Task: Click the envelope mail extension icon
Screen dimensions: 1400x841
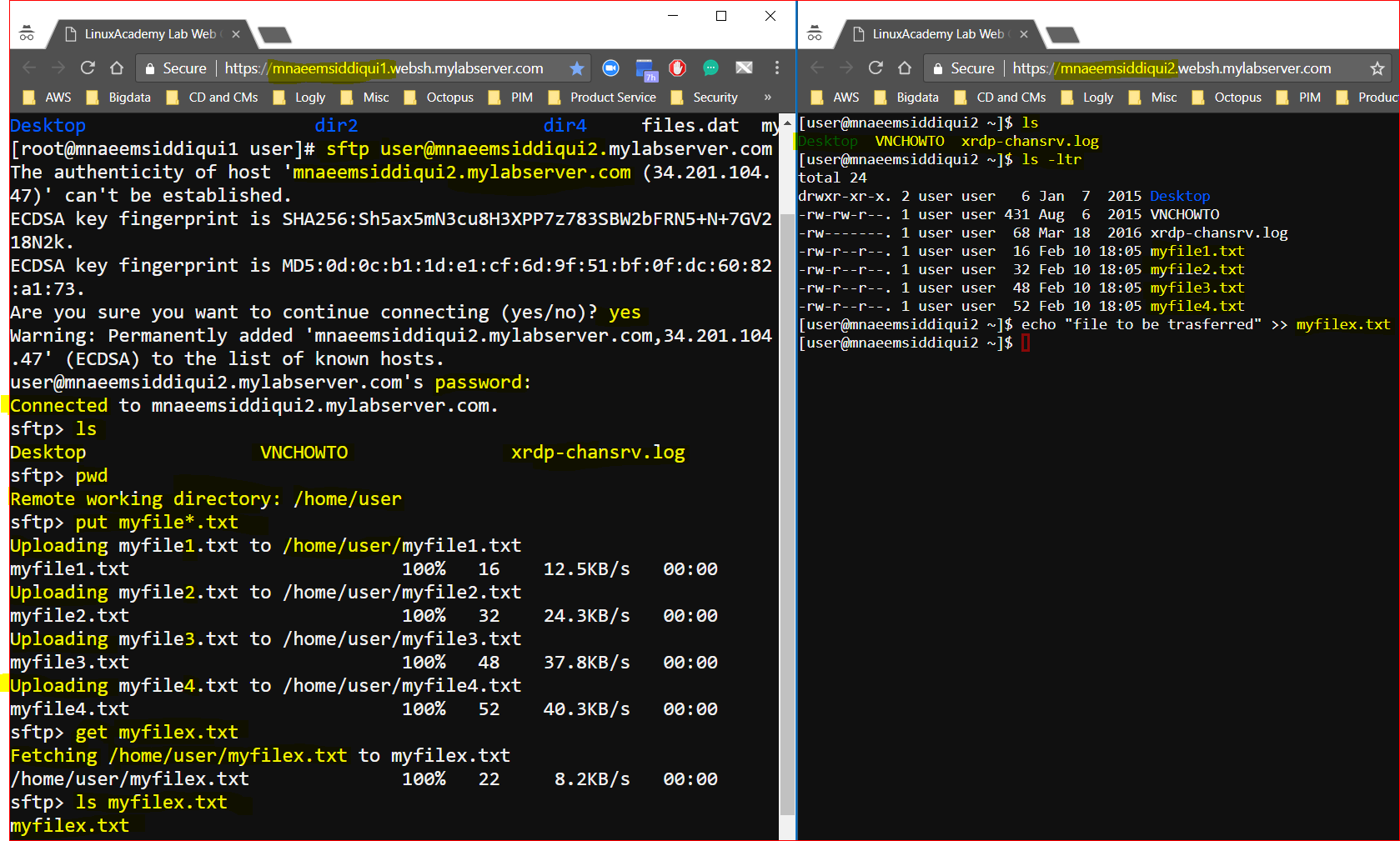Action: [744, 68]
